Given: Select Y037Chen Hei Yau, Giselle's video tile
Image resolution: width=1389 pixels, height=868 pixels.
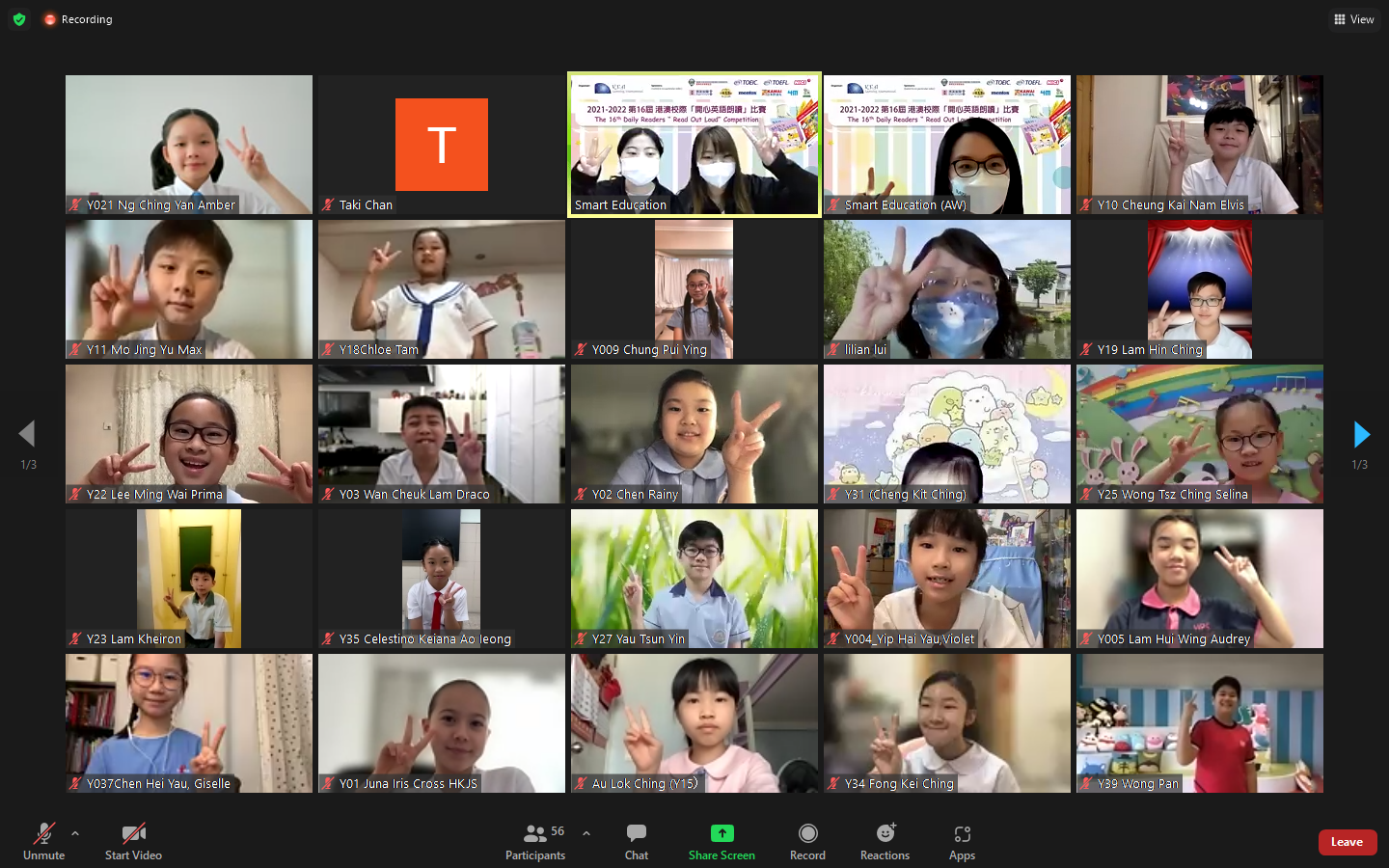Looking at the screenshot, I should (189, 723).
